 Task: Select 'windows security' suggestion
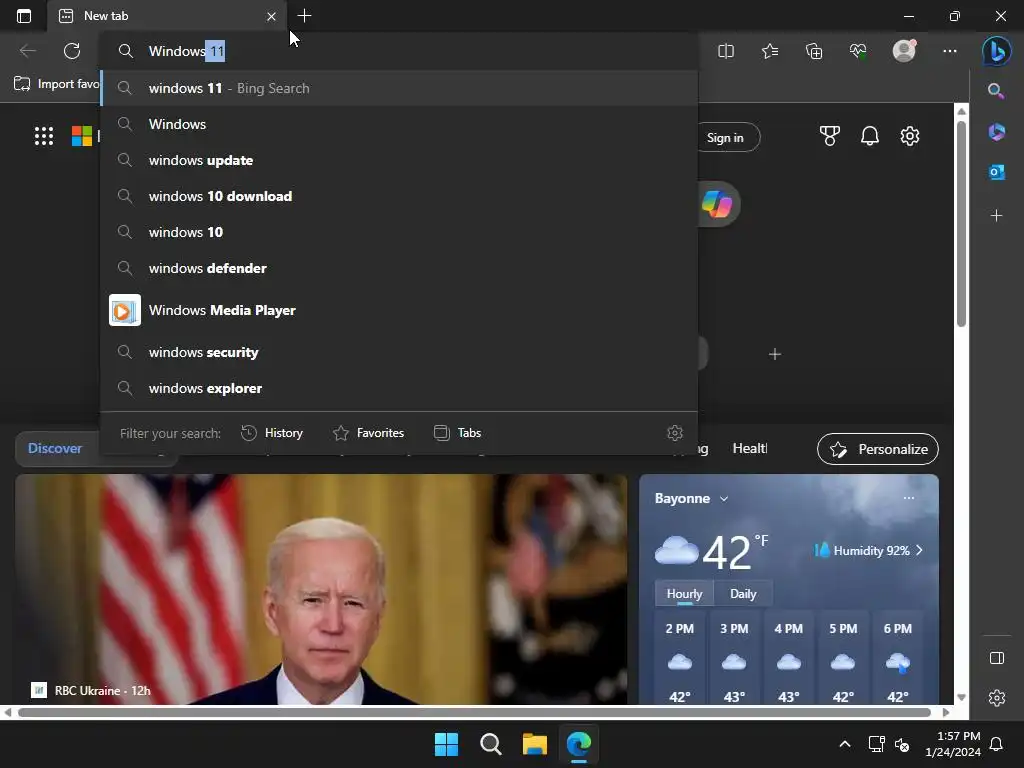pos(400,352)
